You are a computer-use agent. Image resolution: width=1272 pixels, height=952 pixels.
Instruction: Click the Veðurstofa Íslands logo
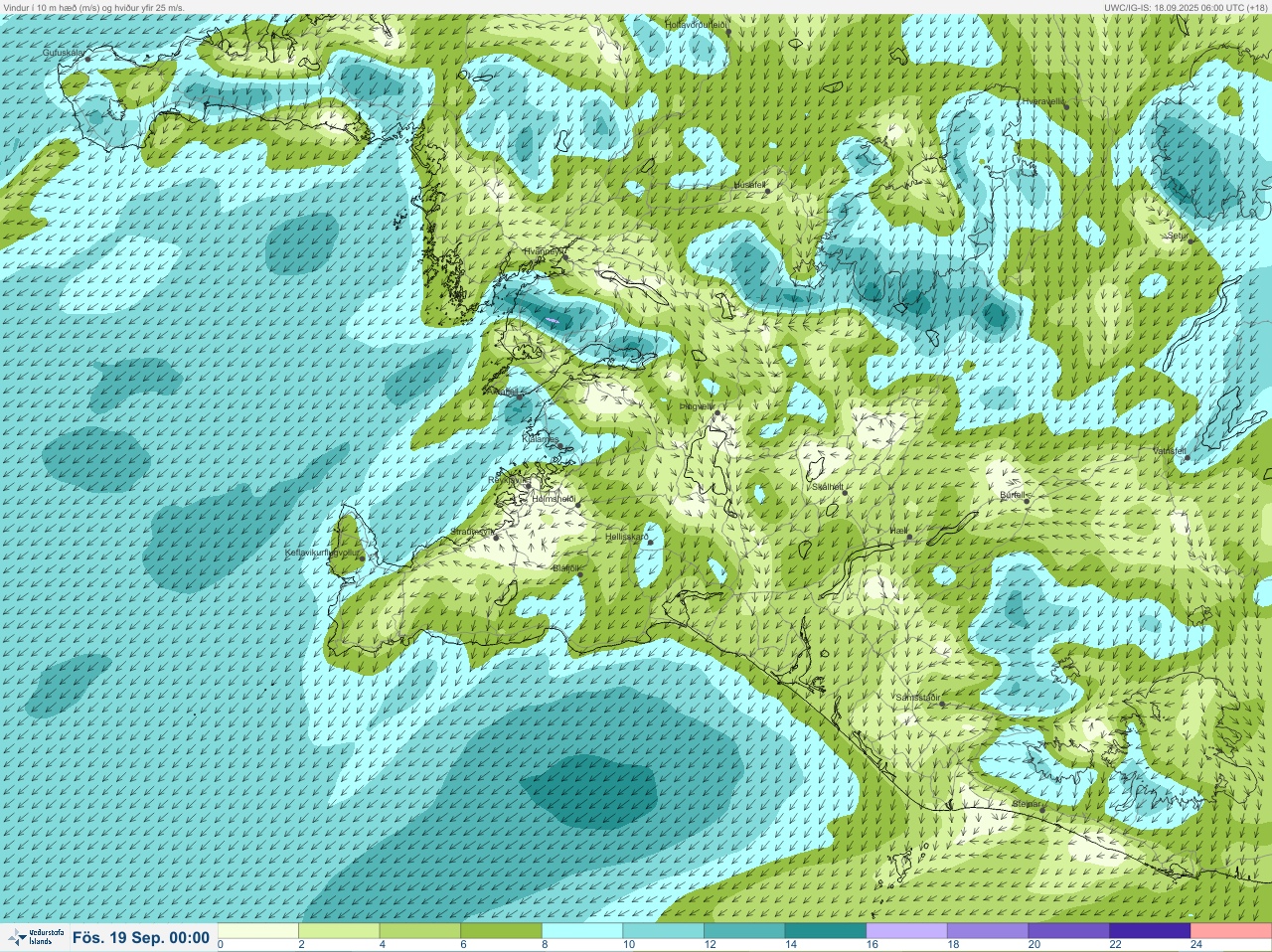pos(34,937)
